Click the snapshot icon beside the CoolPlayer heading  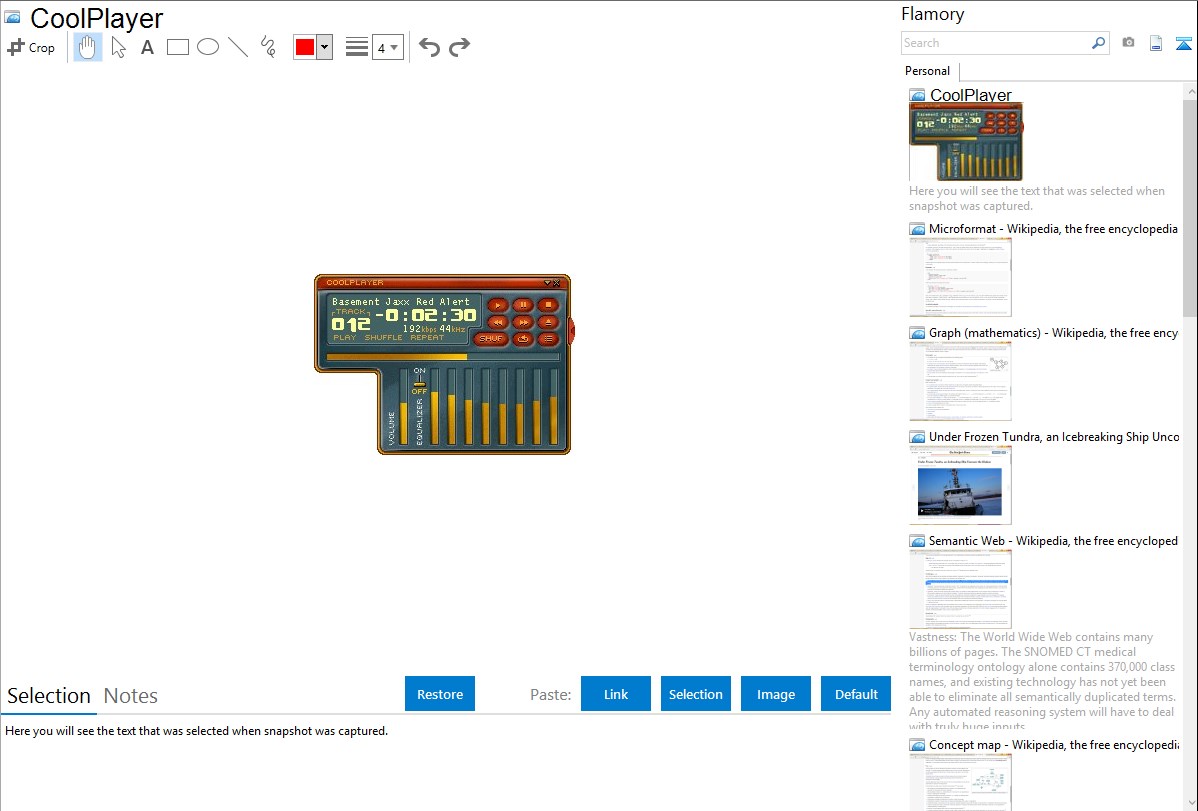(12, 17)
